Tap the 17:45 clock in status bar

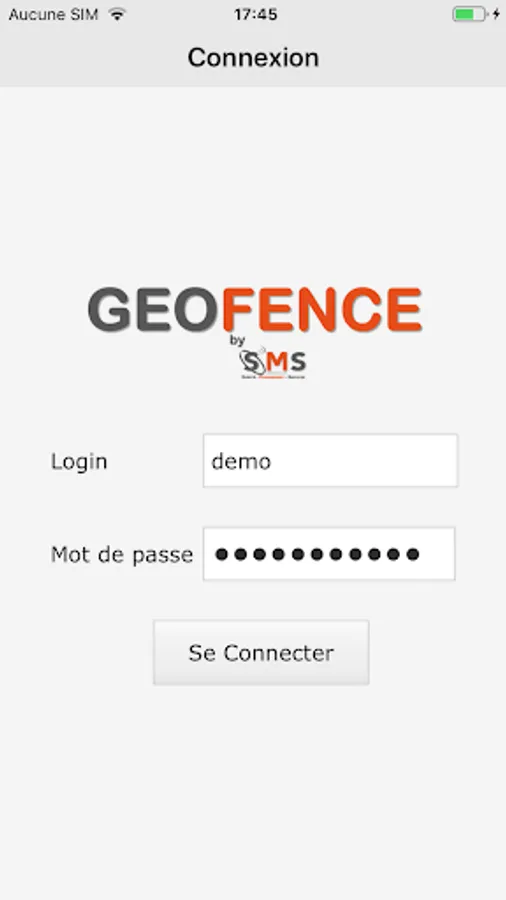click(256, 14)
